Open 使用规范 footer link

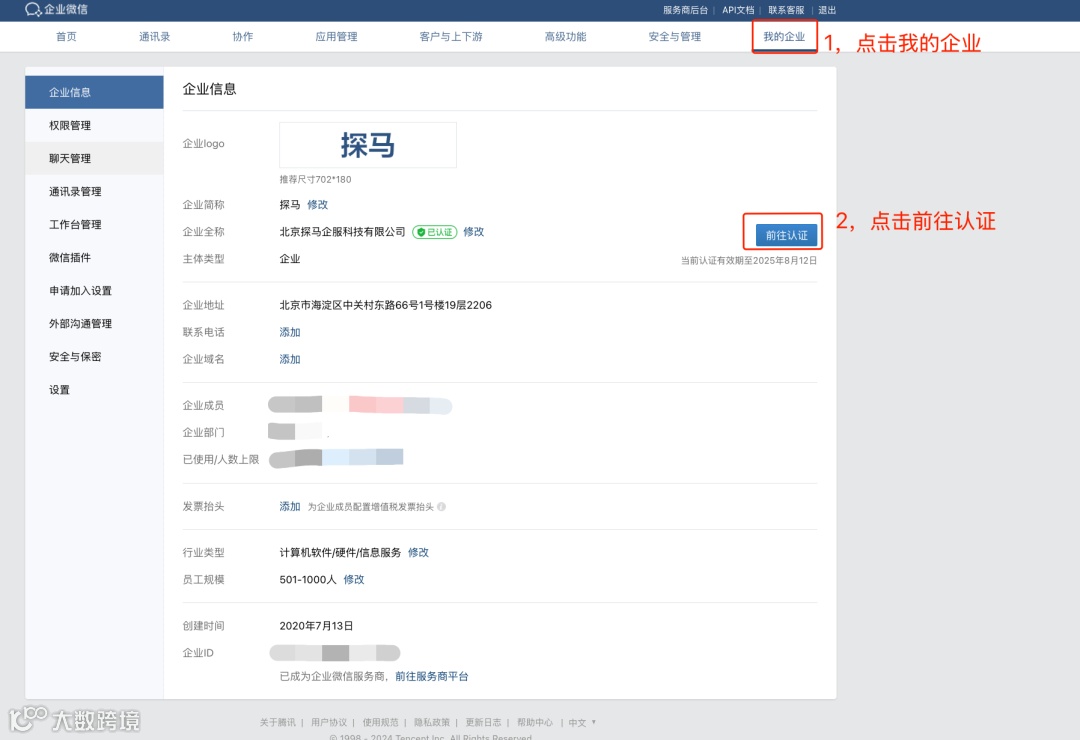tap(381, 722)
